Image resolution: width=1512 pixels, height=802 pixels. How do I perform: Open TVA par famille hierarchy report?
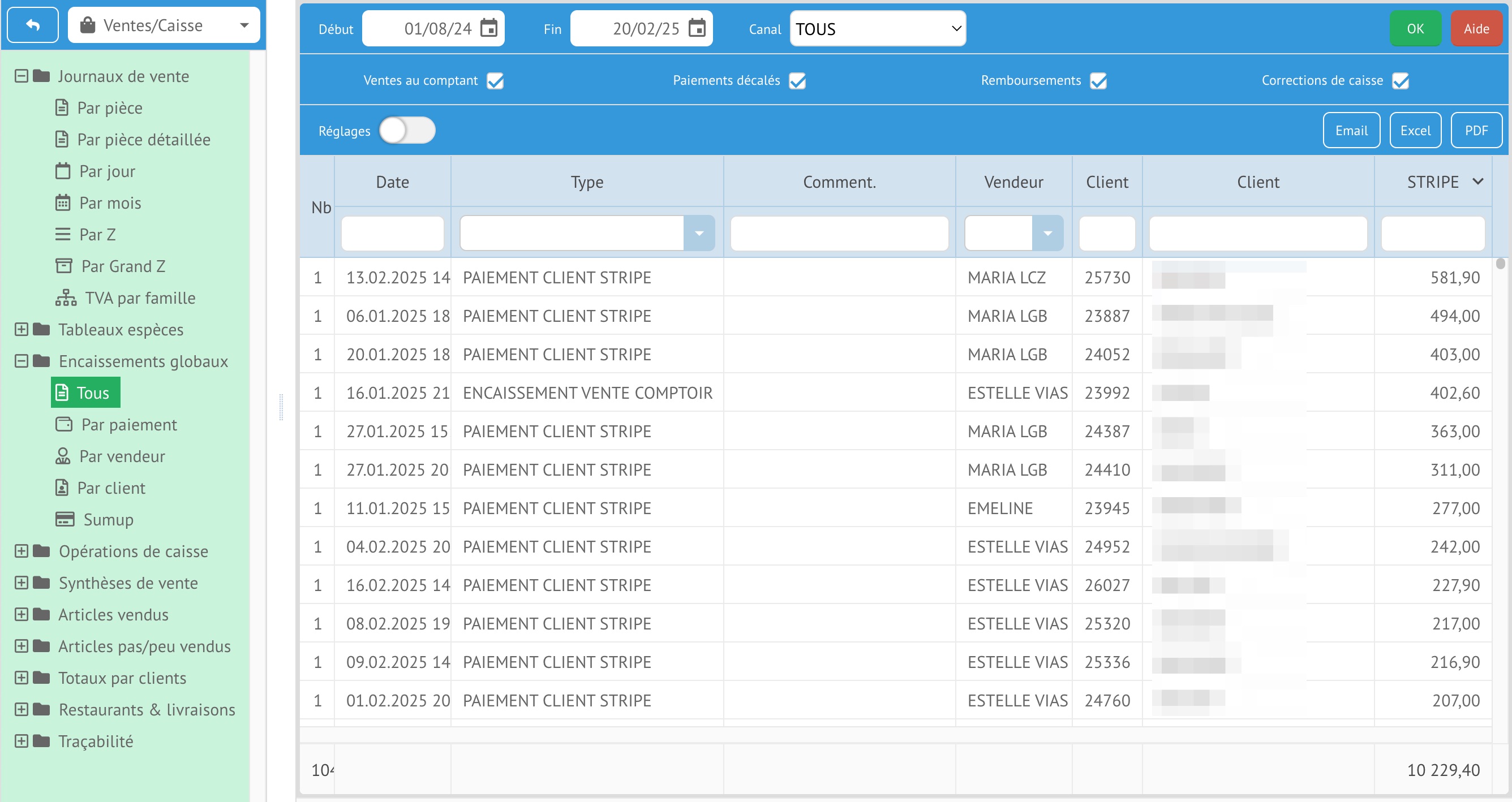pyautogui.click(x=139, y=298)
